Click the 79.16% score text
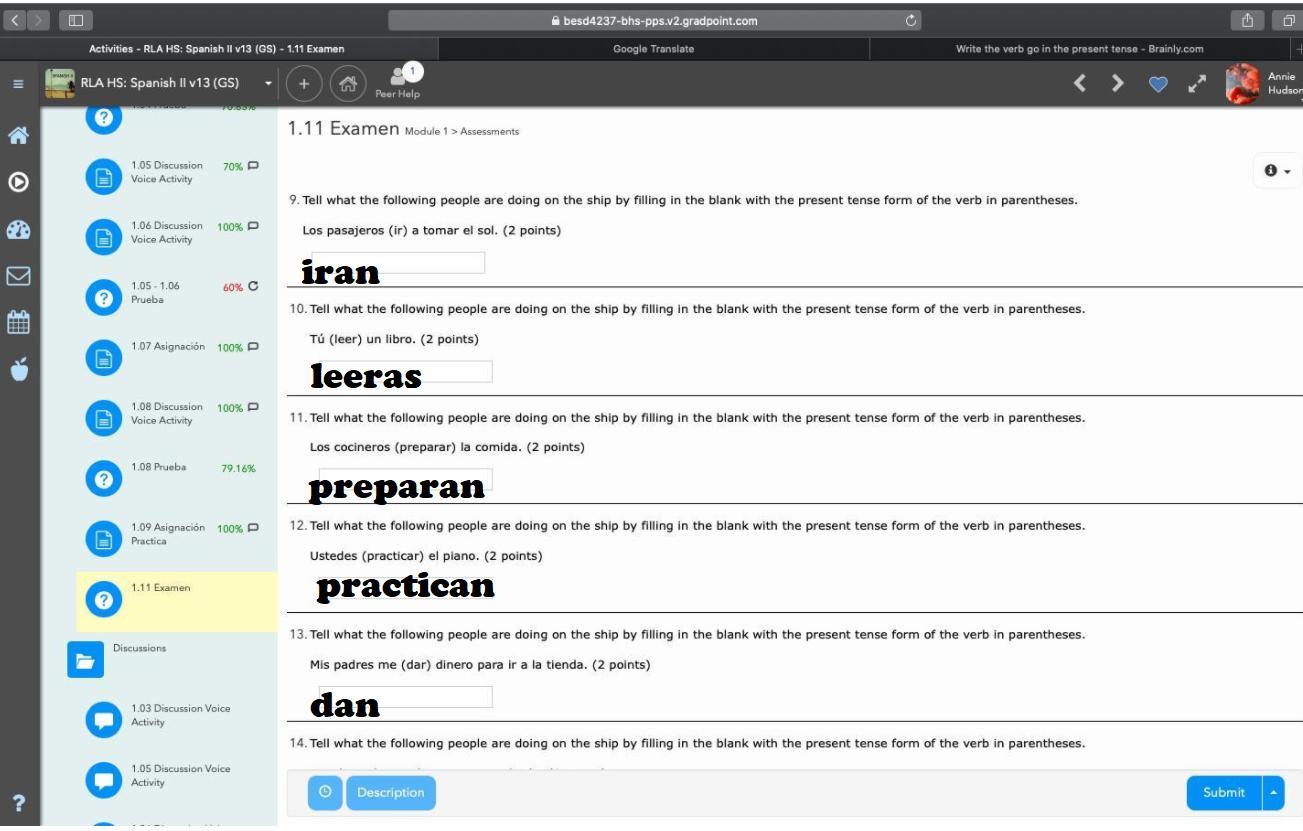This screenshot has width=1303, height=831. click(x=238, y=468)
